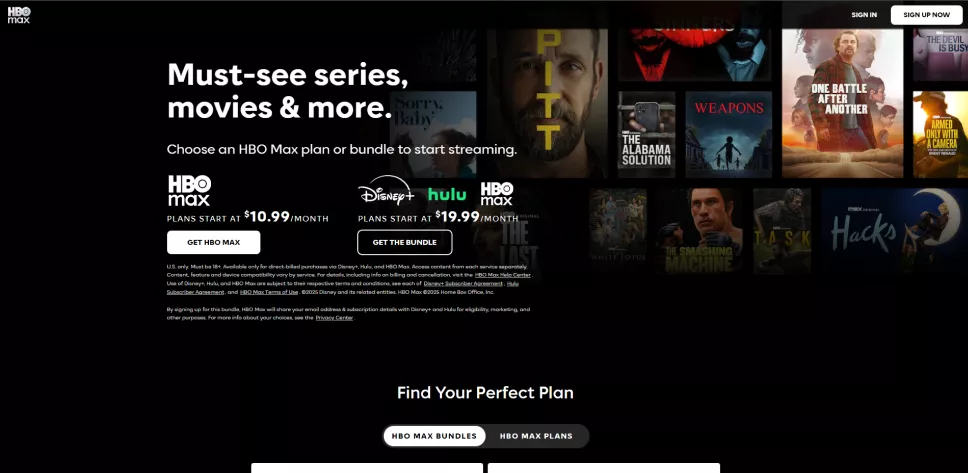Open the Privacy Center link
Viewport: 968px width, 473px height.
[334, 318]
